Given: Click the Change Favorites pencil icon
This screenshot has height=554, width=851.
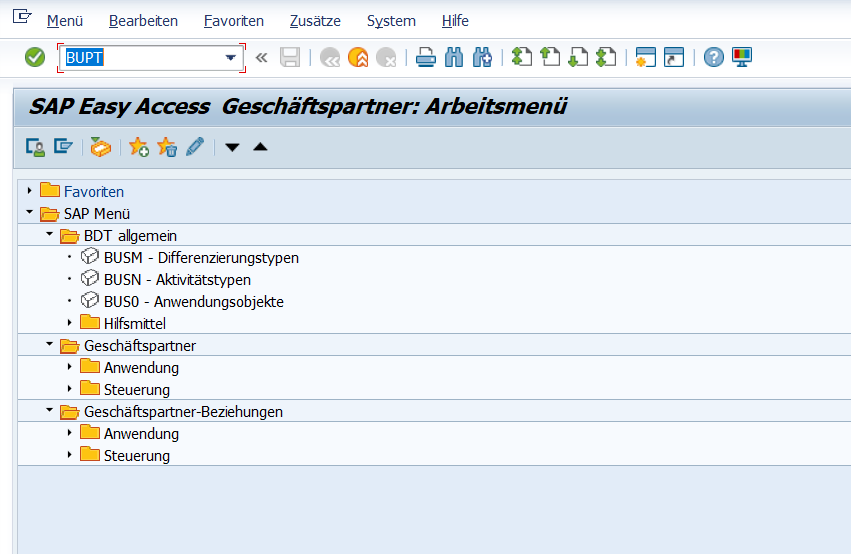Looking at the screenshot, I should pyautogui.click(x=195, y=147).
